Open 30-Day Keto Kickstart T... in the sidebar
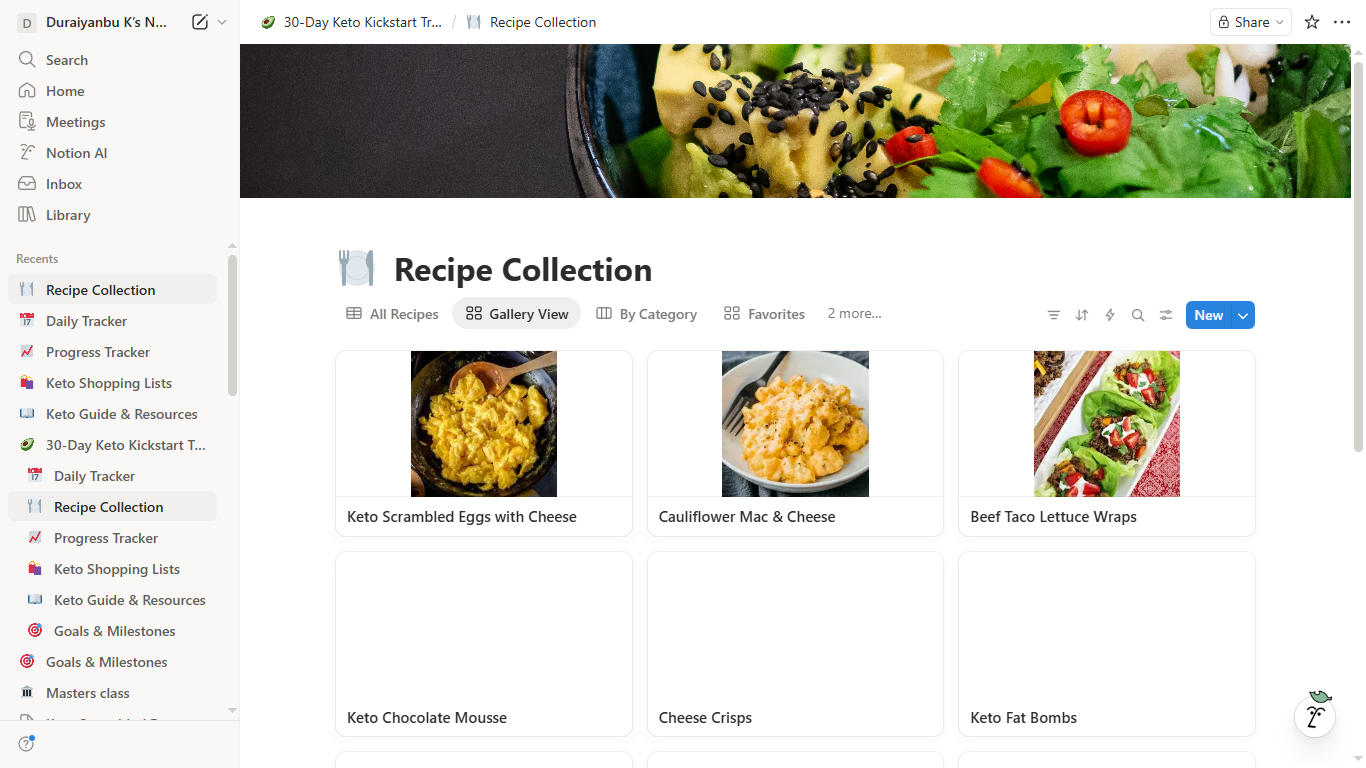1366x768 pixels. 112,445
